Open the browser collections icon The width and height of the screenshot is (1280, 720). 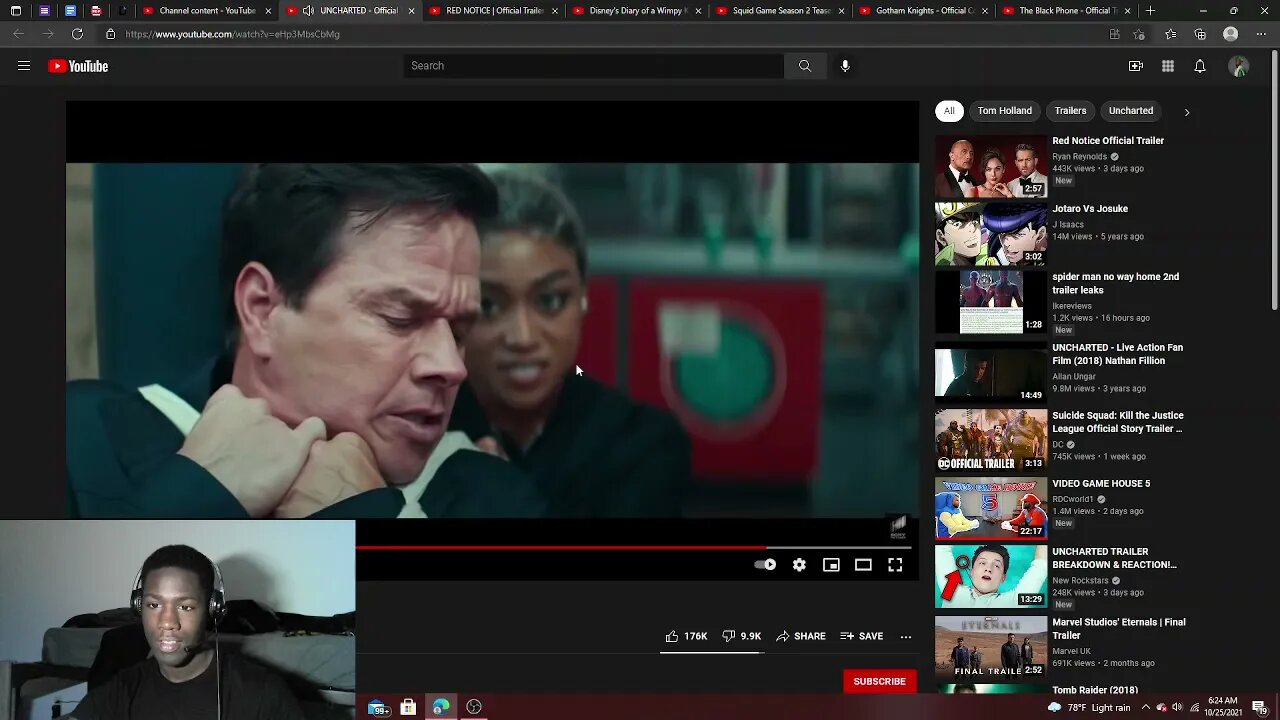(1200, 34)
